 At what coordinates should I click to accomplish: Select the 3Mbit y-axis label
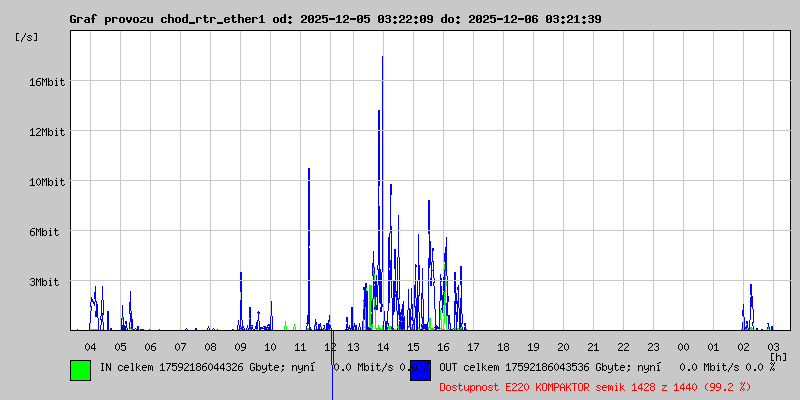pos(46,282)
